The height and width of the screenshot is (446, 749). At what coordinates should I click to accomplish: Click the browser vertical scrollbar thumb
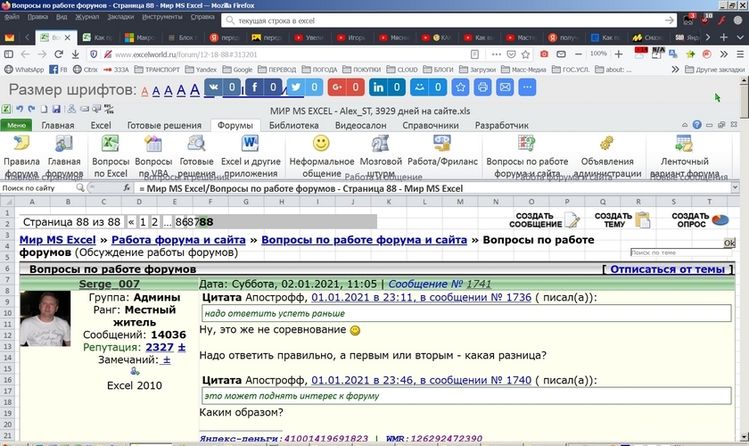pyautogui.click(x=744, y=101)
